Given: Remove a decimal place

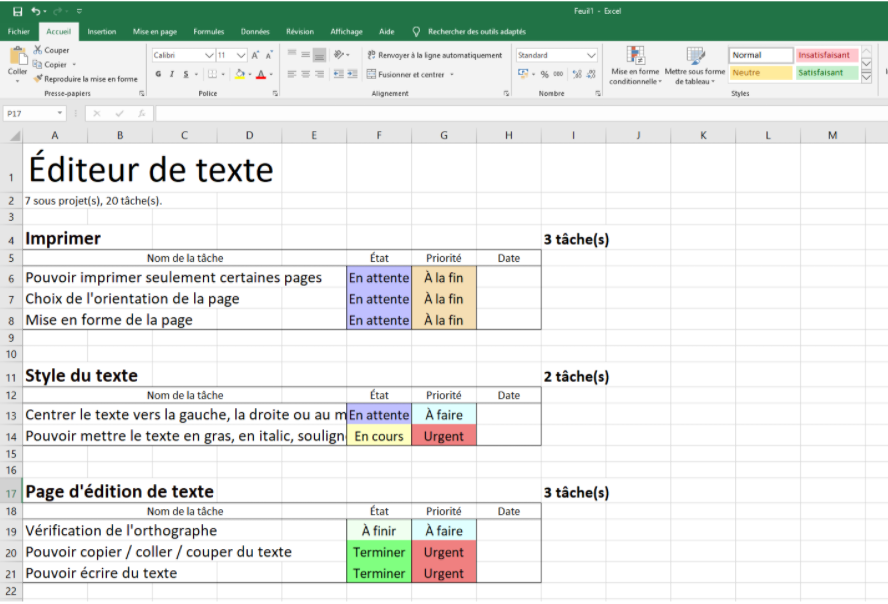Looking at the screenshot, I should [x=591, y=74].
